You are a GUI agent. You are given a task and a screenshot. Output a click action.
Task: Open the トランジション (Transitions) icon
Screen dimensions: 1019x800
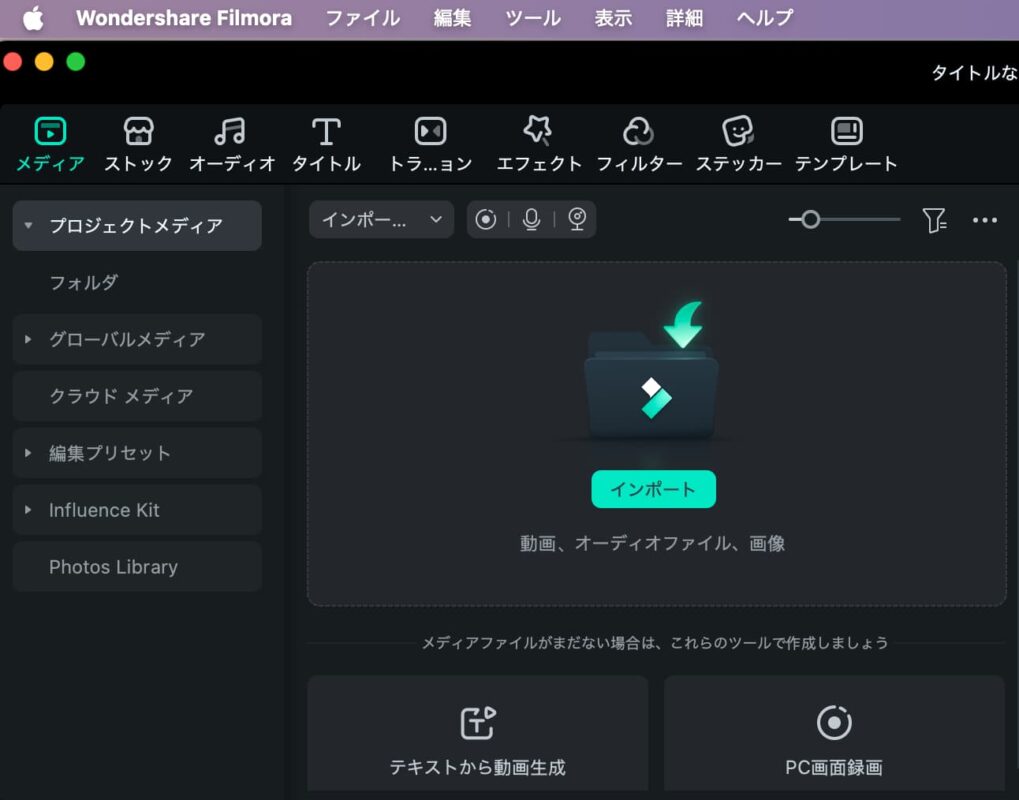pos(430,131)
